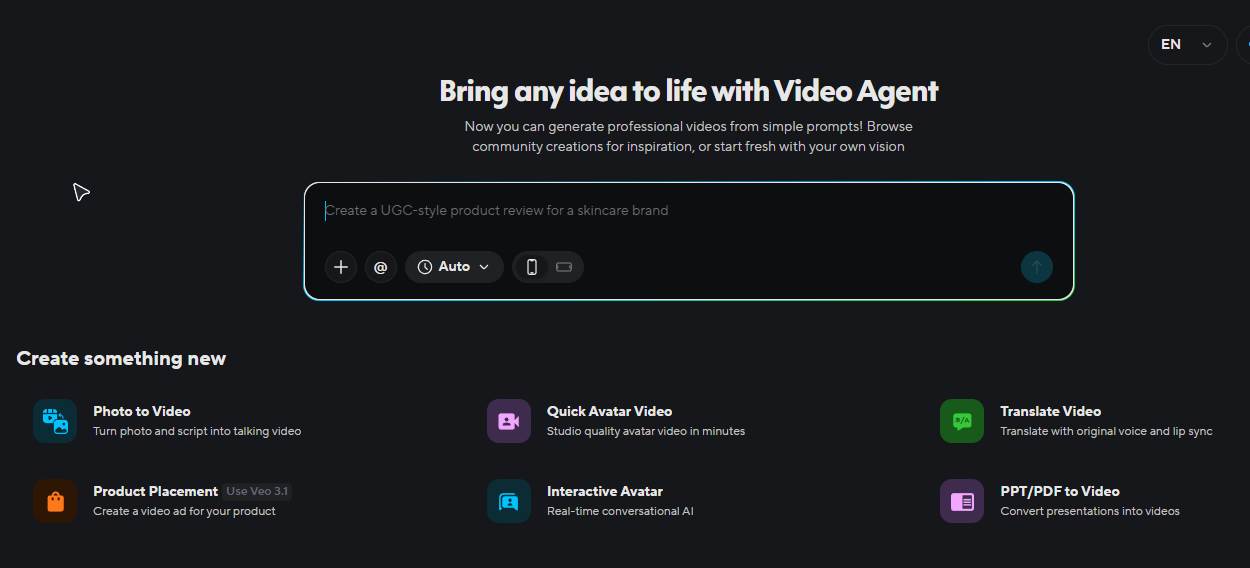Click the Quick Avatar Video camera icon

(508, 421)
